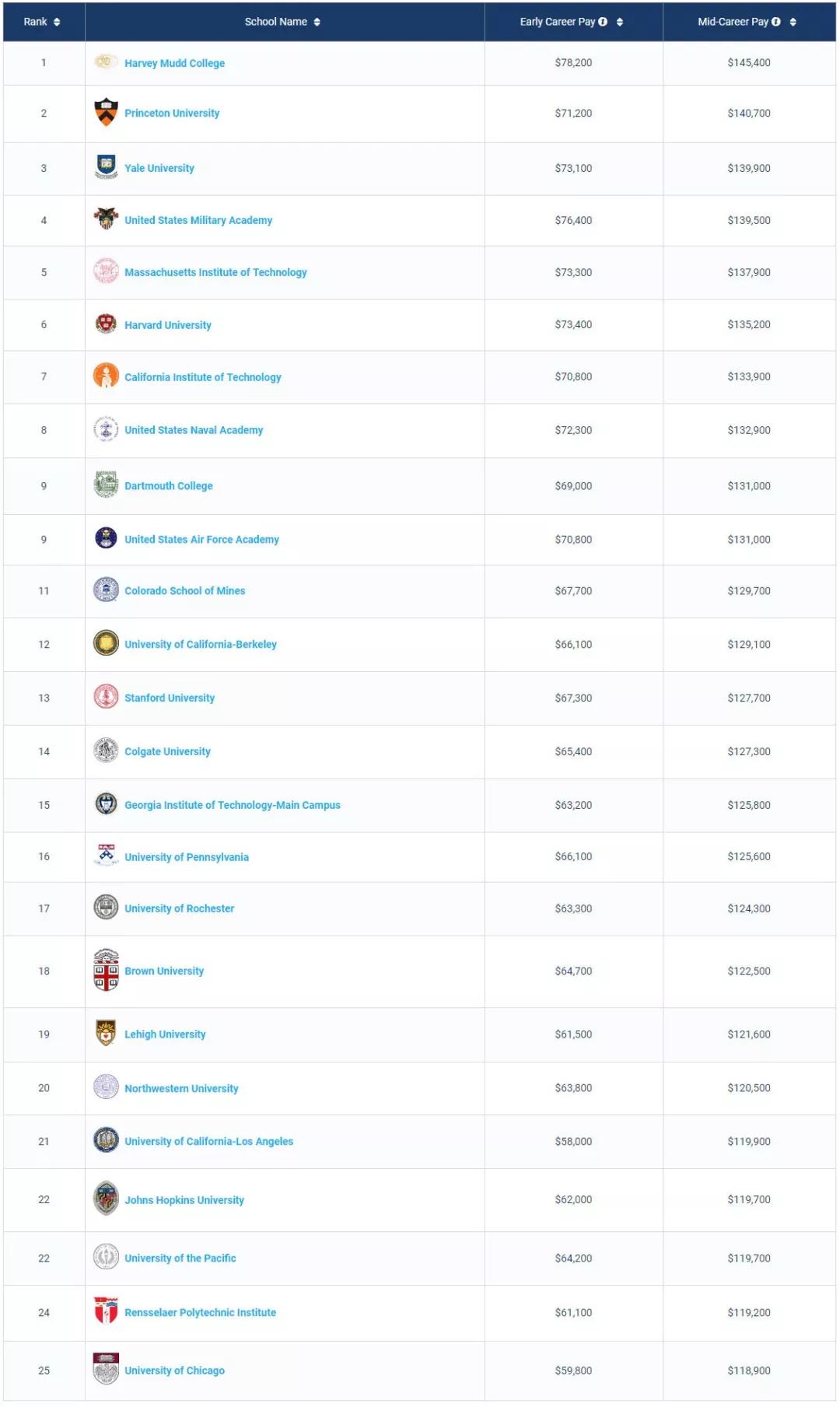Show the Mid-Career Pay info tooltip icon
The height and width of the screenshot is (1407, 840).
[x=776, y=22]
